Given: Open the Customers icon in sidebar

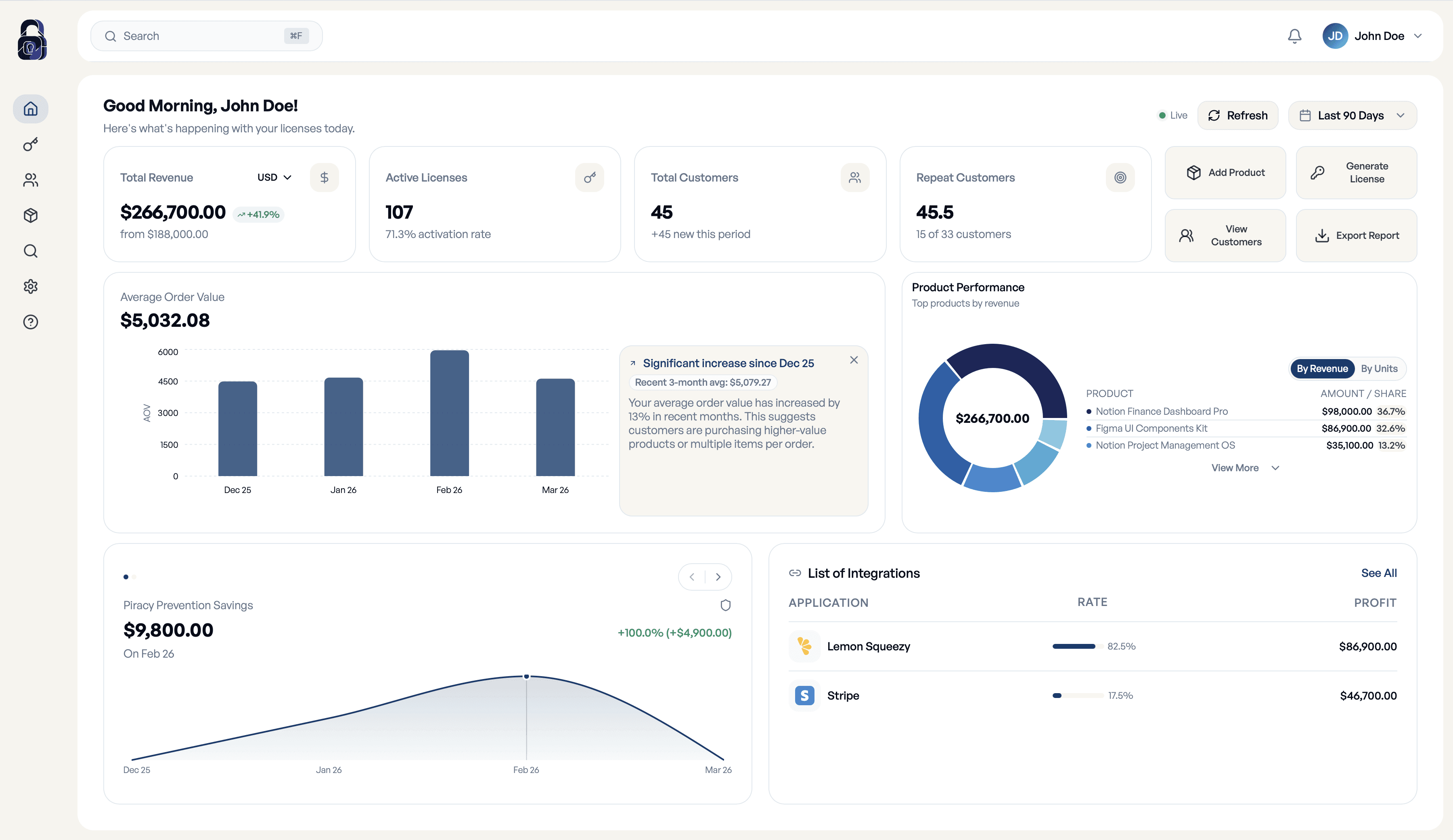Looking at the screenshot, I should click(31, 180).
